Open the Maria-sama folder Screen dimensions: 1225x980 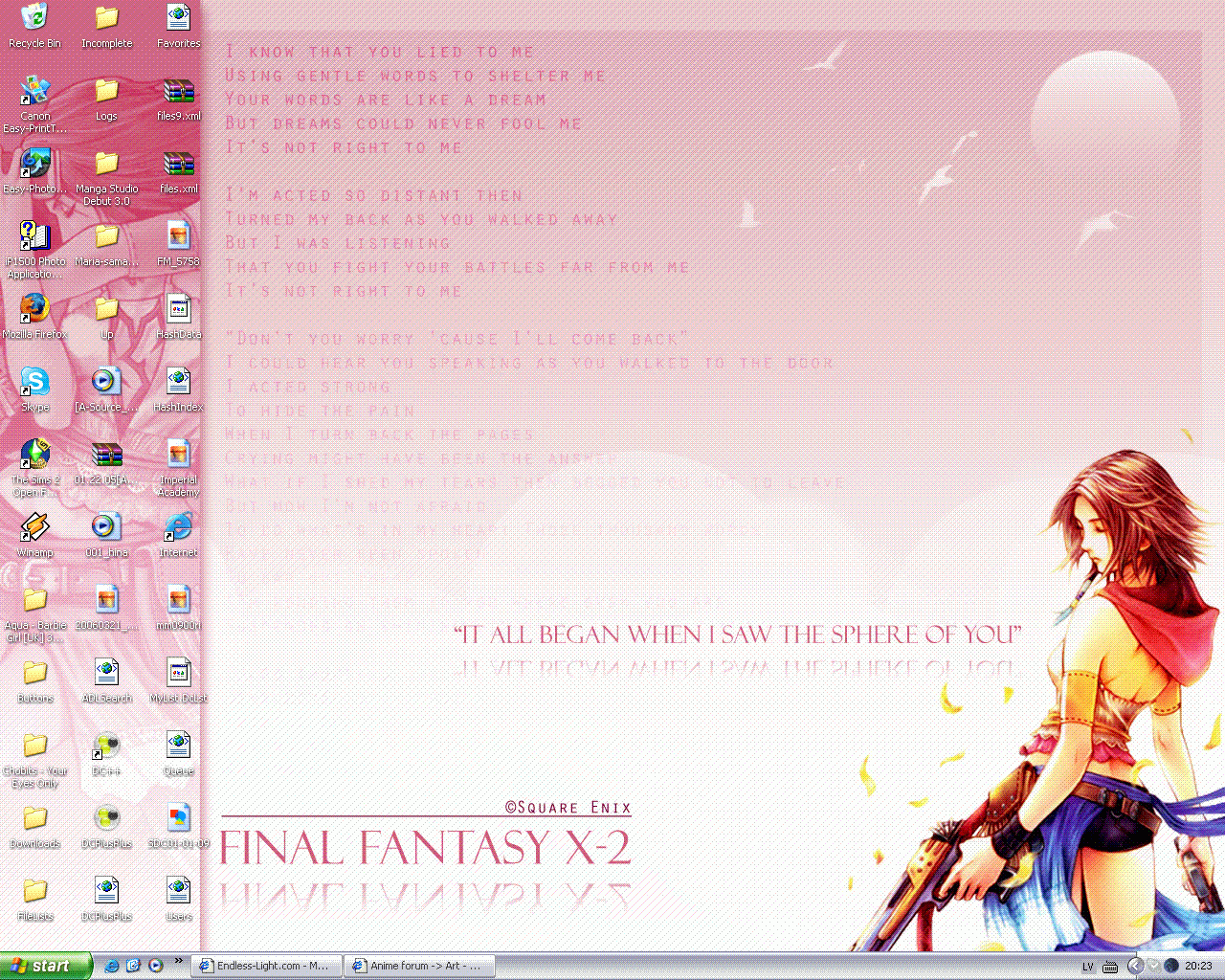pyautogui.click(x=106, y=244)
